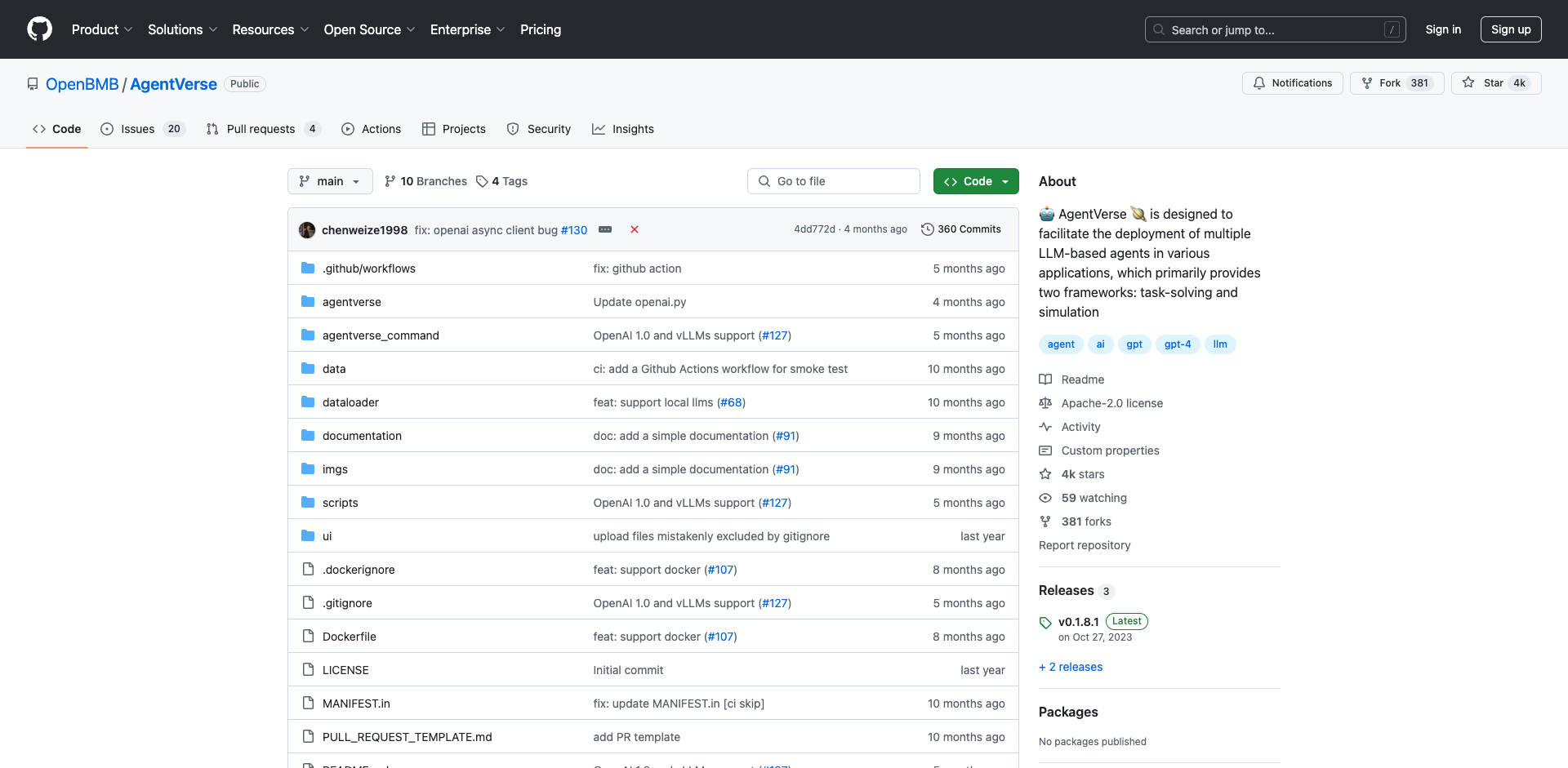This screenshot has height=768, width=1568.
Task: Click the repository book icon beside OpenBMB
Action: tap(33, 84)
